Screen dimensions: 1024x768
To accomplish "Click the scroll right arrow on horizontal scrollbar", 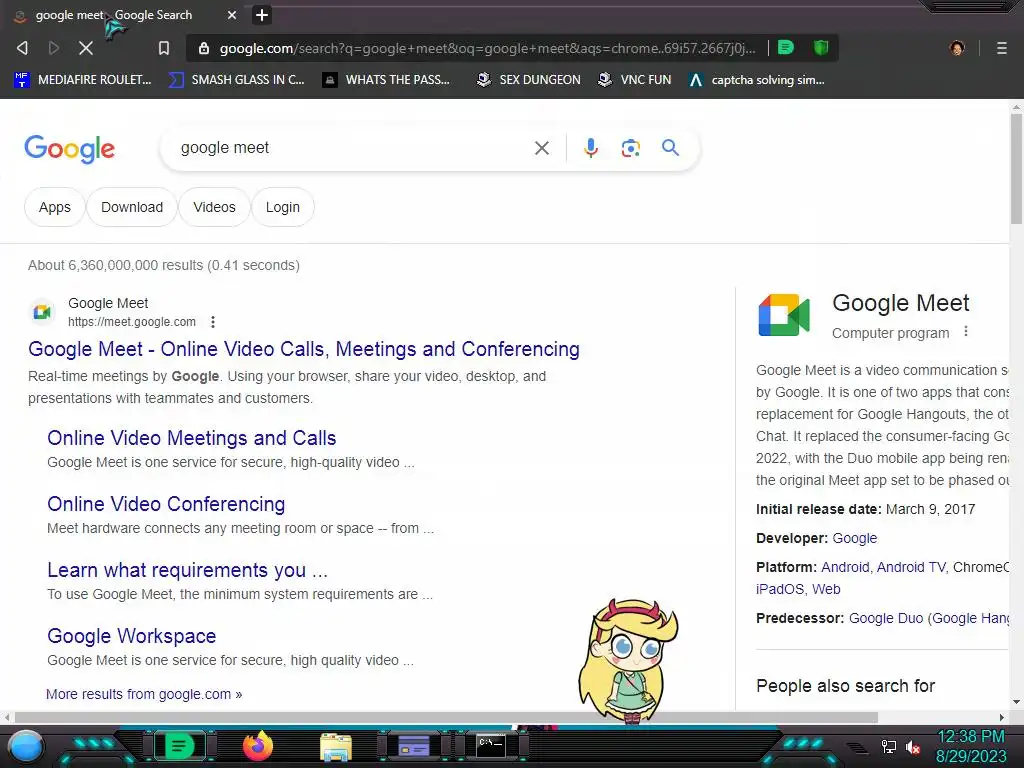I will [1002, 717].
